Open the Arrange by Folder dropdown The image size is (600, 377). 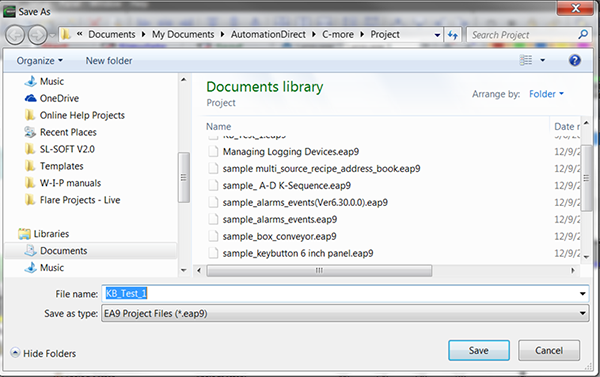[546, 94]
